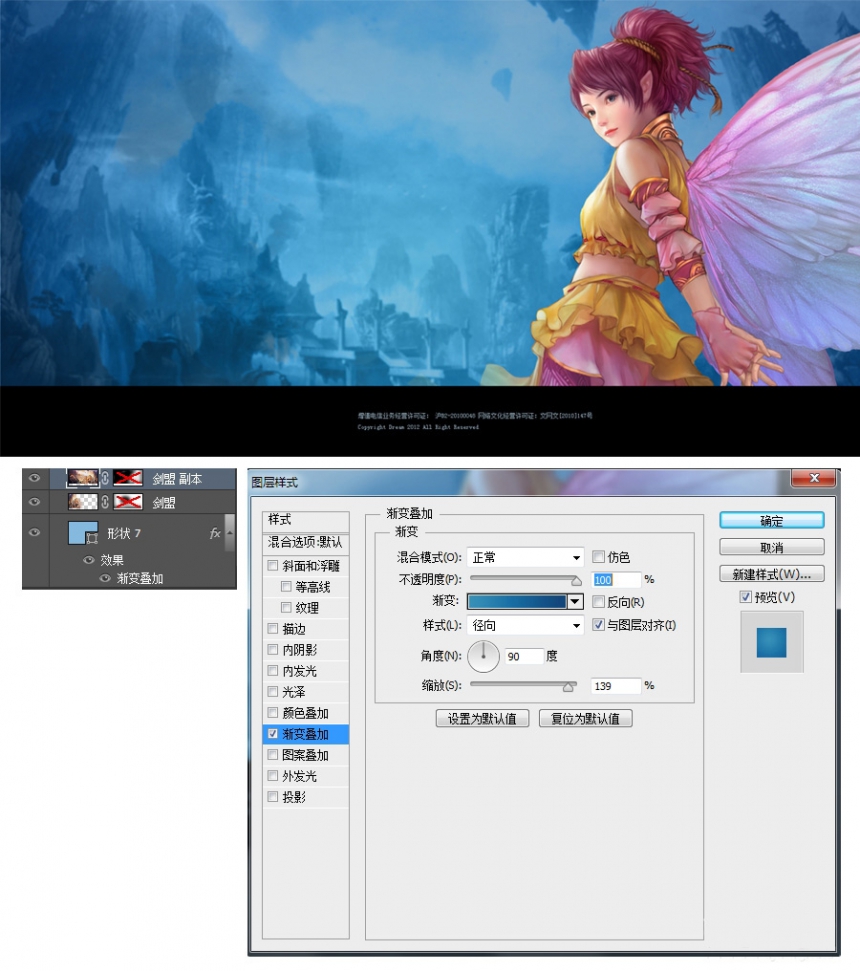The width and height of the screenshot is (860, 971).
Task: Click the disabled mask icon on 剑盟 layer
Action: click(128, 502)
